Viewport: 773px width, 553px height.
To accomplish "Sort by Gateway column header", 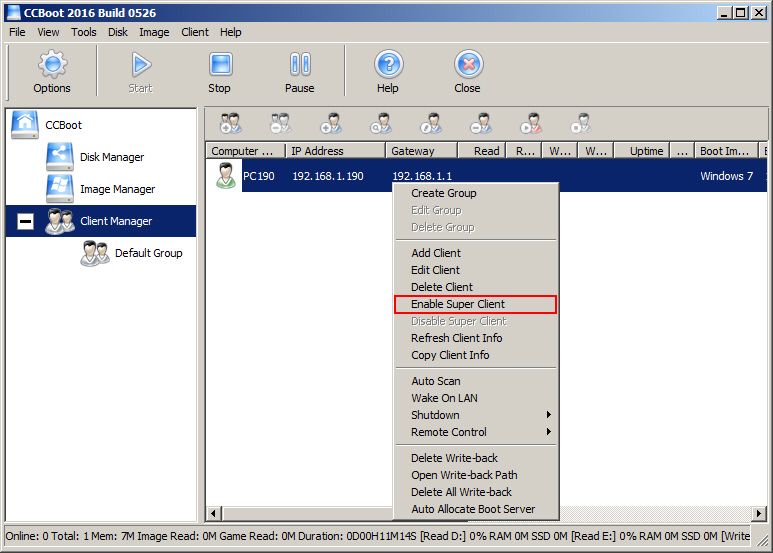I will (422, 151).
